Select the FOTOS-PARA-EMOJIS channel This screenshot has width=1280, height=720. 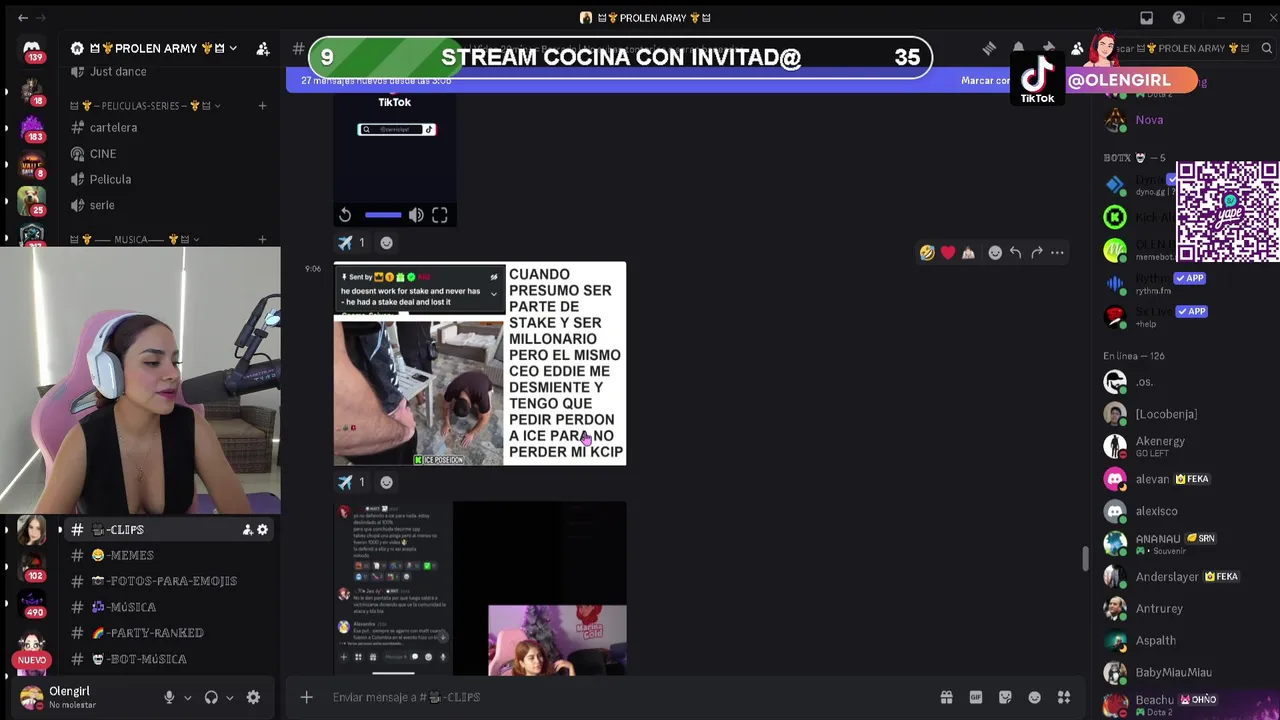click(170, 581)
